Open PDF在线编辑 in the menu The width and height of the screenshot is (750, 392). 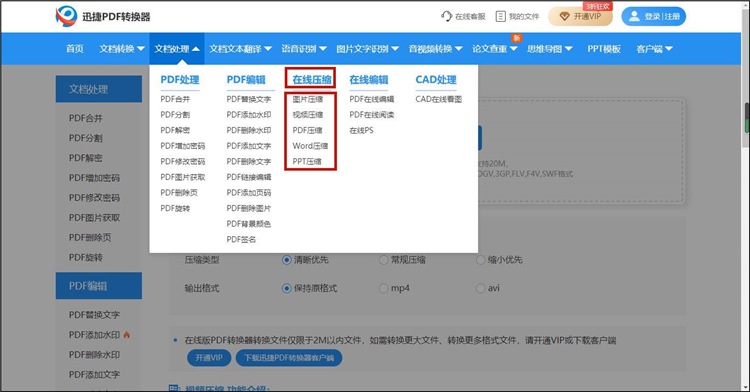point(372,99)
